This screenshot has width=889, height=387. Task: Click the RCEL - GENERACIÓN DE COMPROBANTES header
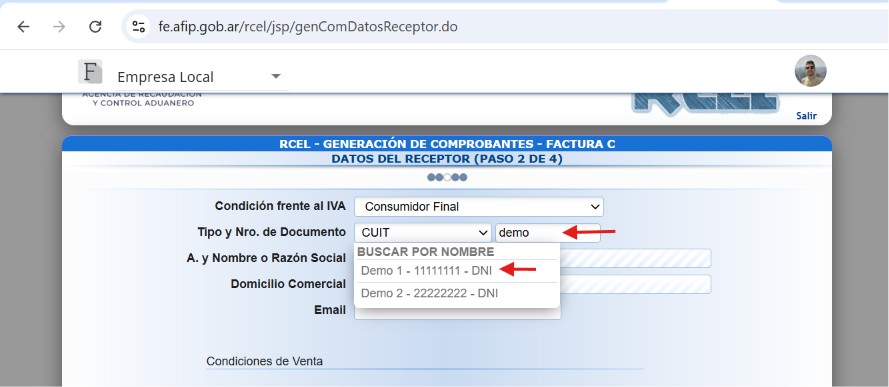tap(447, 144)
